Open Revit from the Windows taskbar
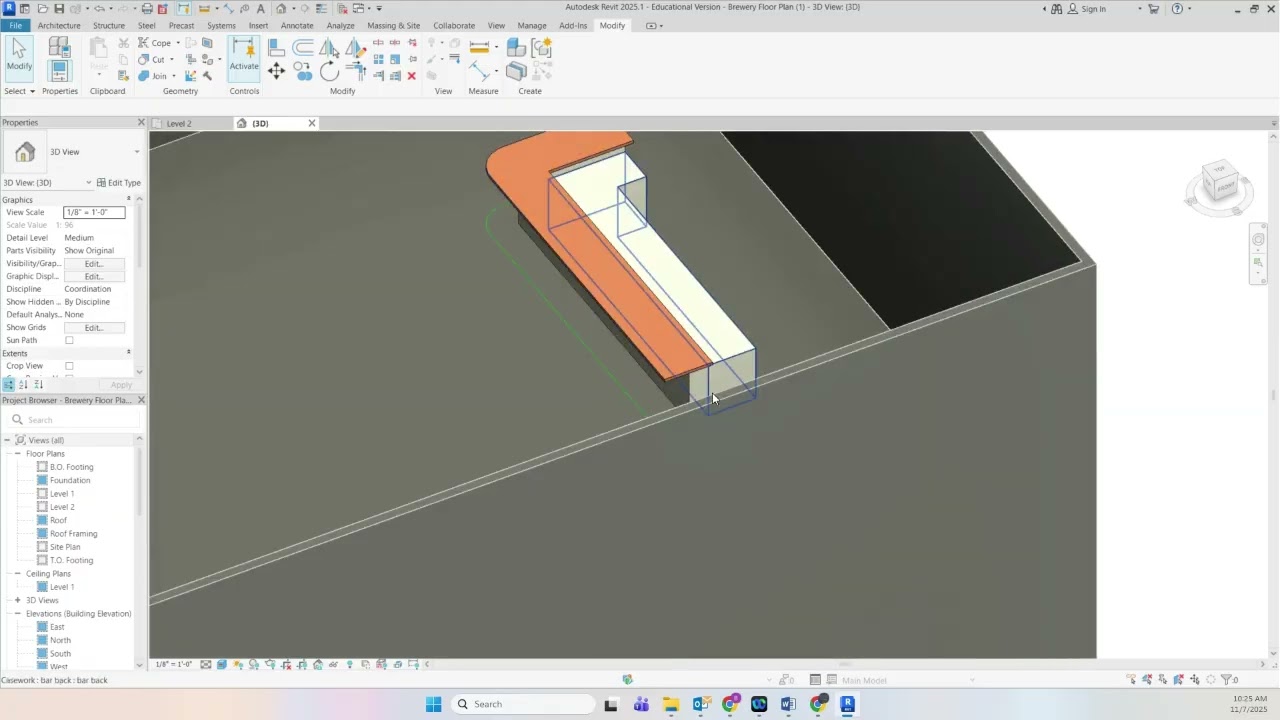This screenshot has width=1280, height=720. (847, 704)
